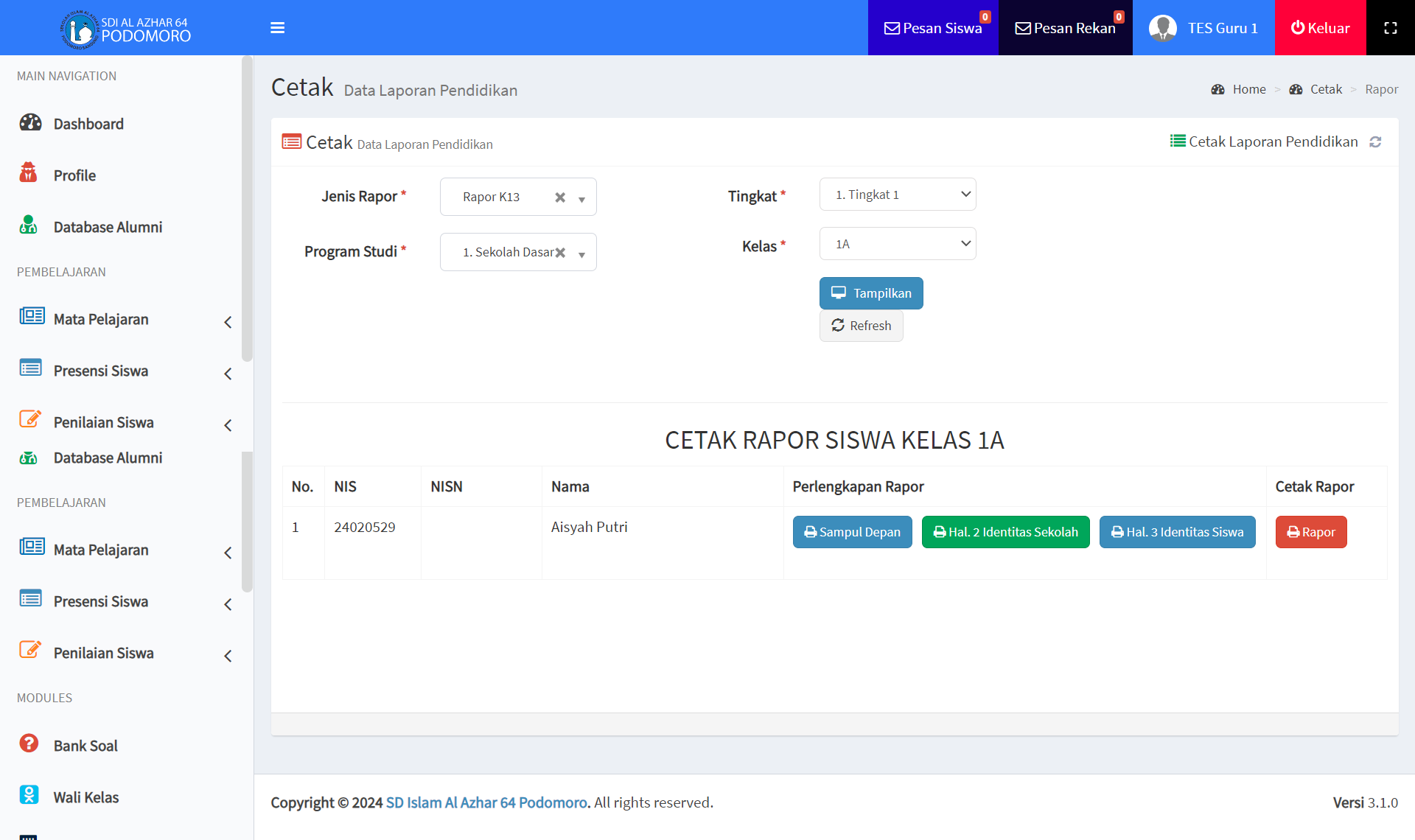Click the Profile icon in sidebar
The height and width of the screenshot is (840, 1415).
pos(28,173)
